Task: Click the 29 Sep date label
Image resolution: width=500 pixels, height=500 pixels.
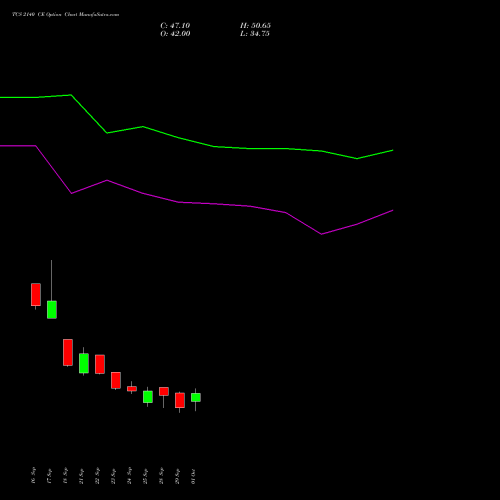Action: point(177,476)
